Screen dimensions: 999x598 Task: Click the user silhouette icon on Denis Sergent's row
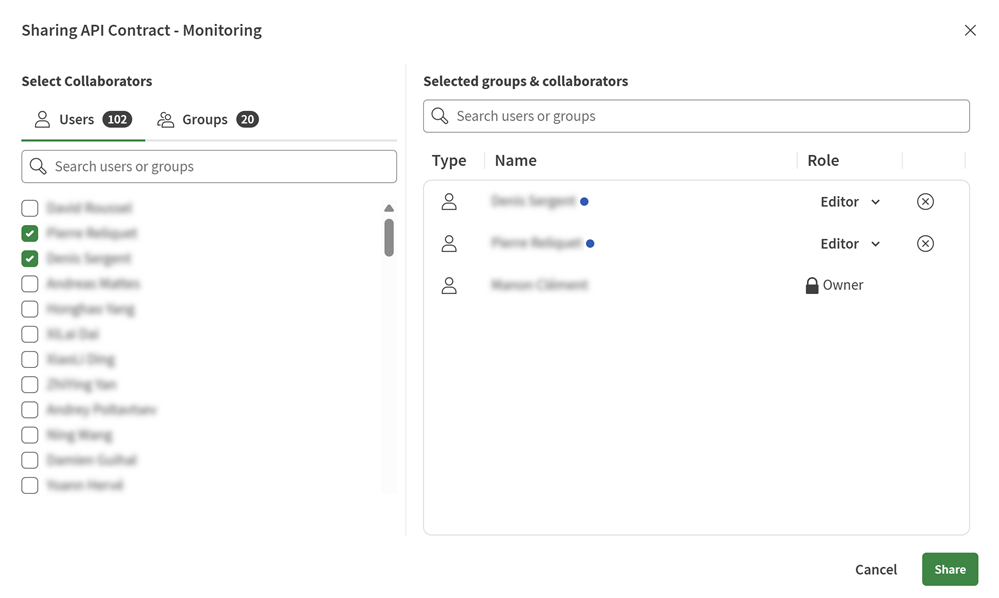click(449, 201)
